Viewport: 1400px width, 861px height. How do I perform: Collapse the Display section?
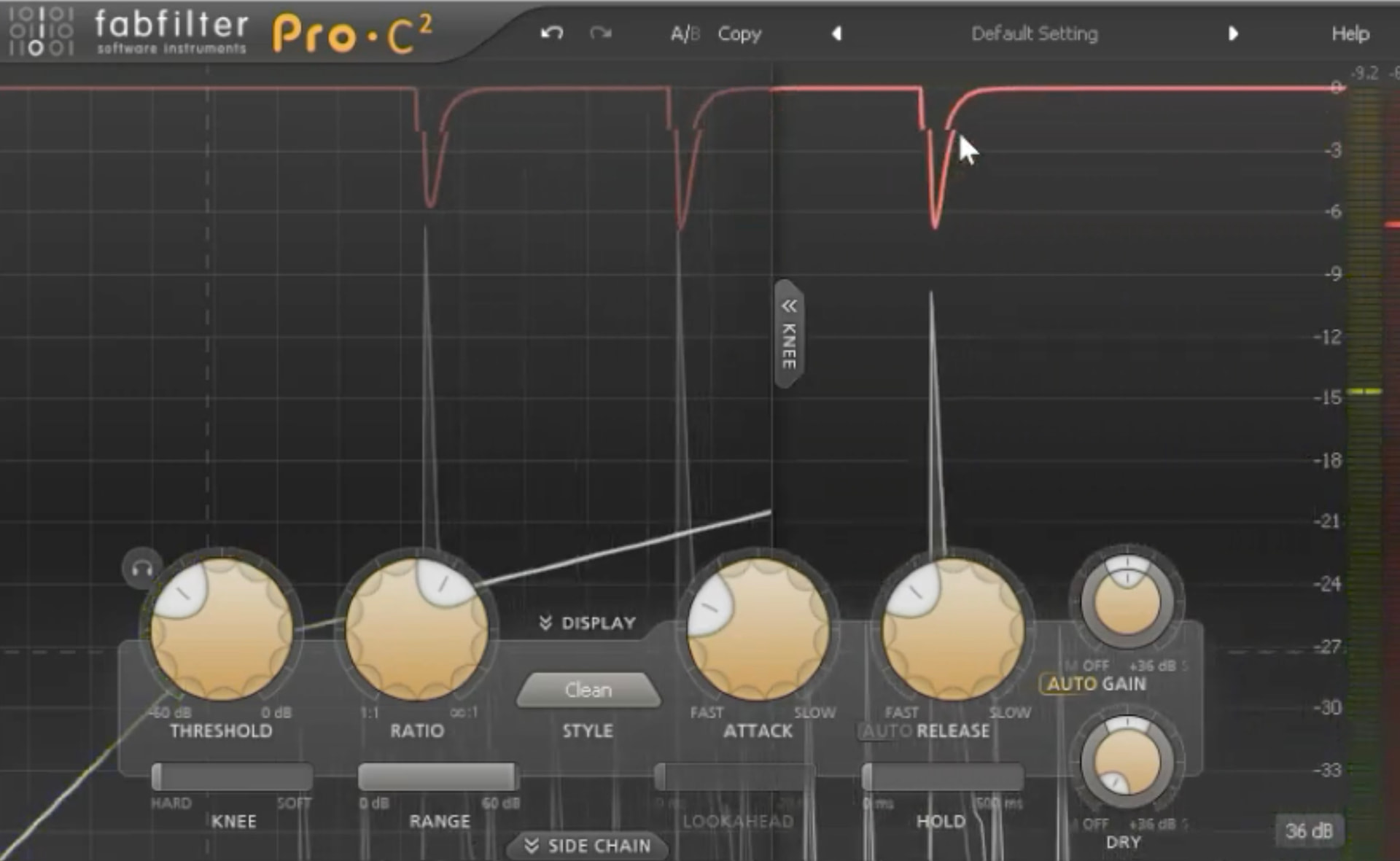pos(588,623)
